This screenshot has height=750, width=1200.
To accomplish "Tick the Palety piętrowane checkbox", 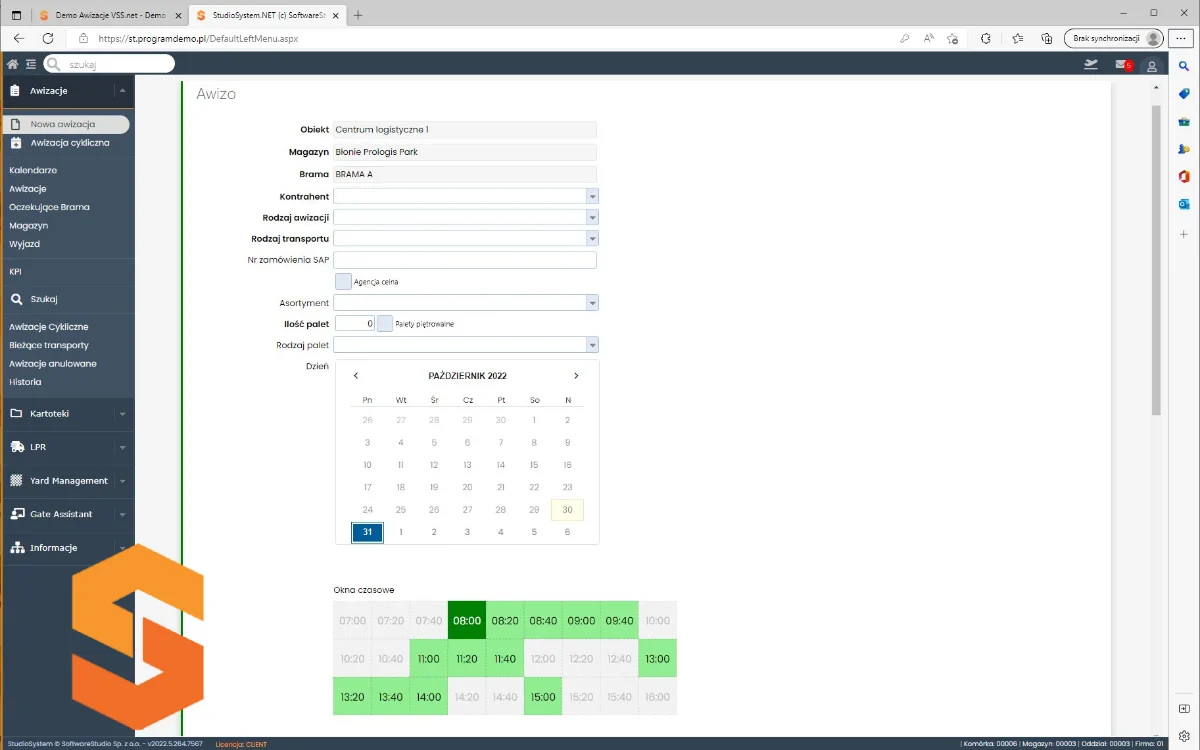I will 385,324.
